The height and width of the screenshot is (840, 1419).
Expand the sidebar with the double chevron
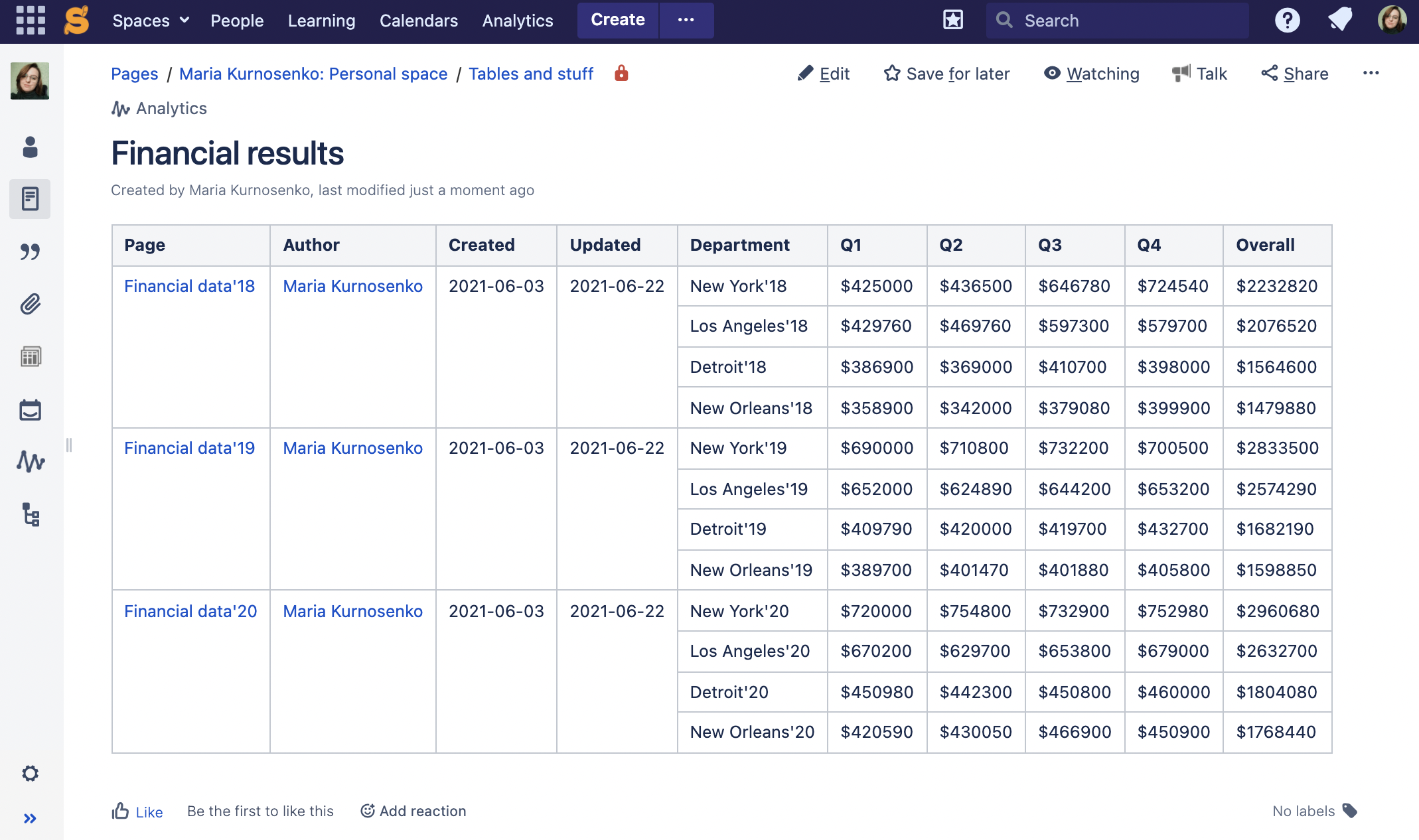pyautogui.click(x=30, y=818)
